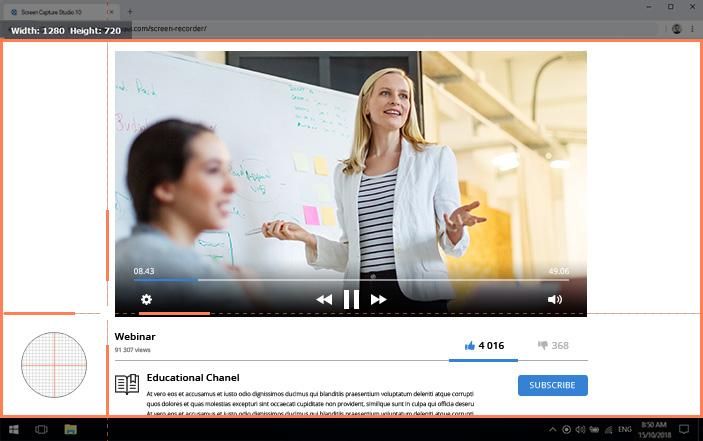Click the Educational Chanel book icon

127,384
